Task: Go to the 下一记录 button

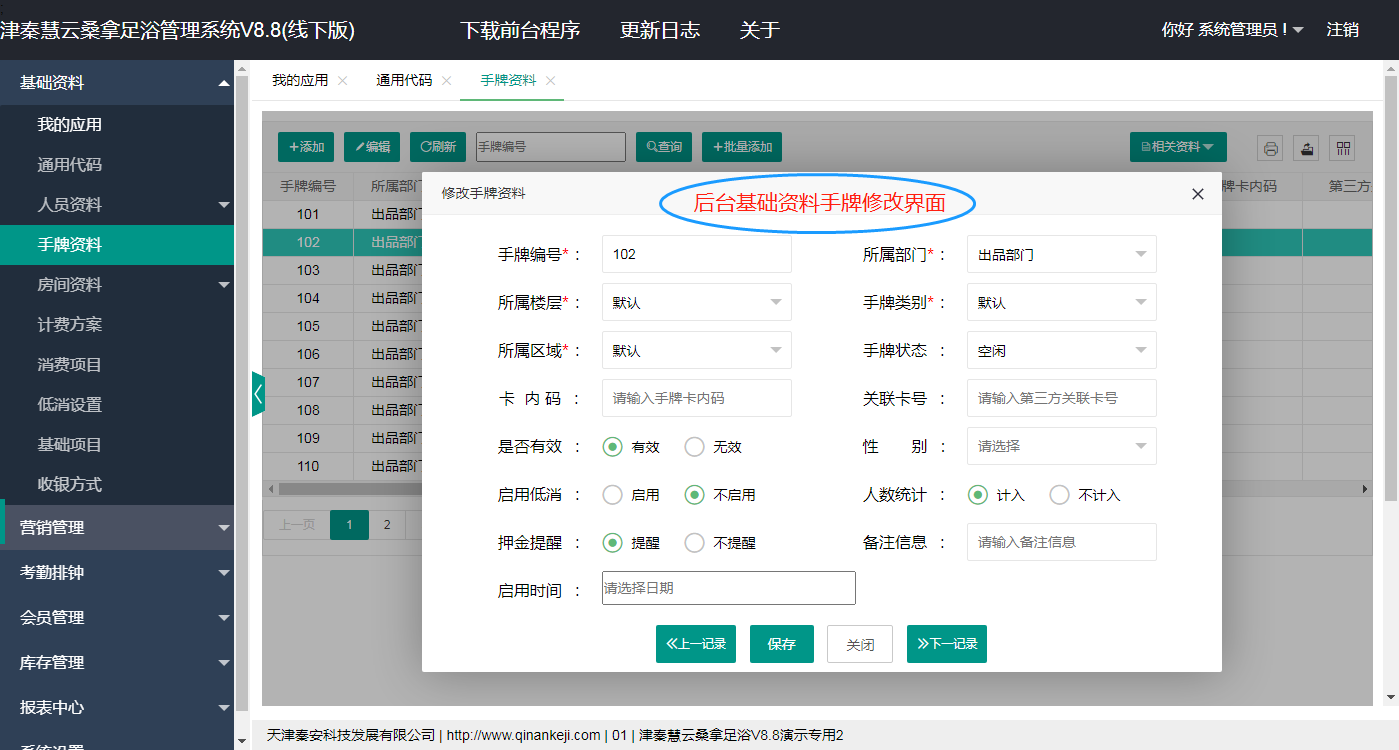Action: tap(946, 644)
